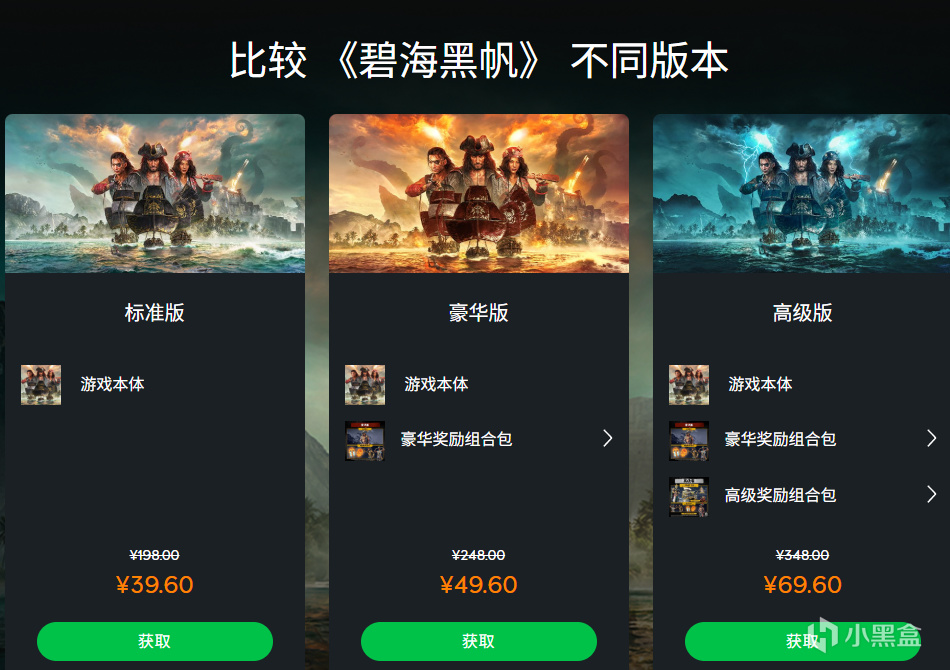
Task: Click 豪华奖励组合包 pack icon in 豪华版
Action: tap(365, 441)
